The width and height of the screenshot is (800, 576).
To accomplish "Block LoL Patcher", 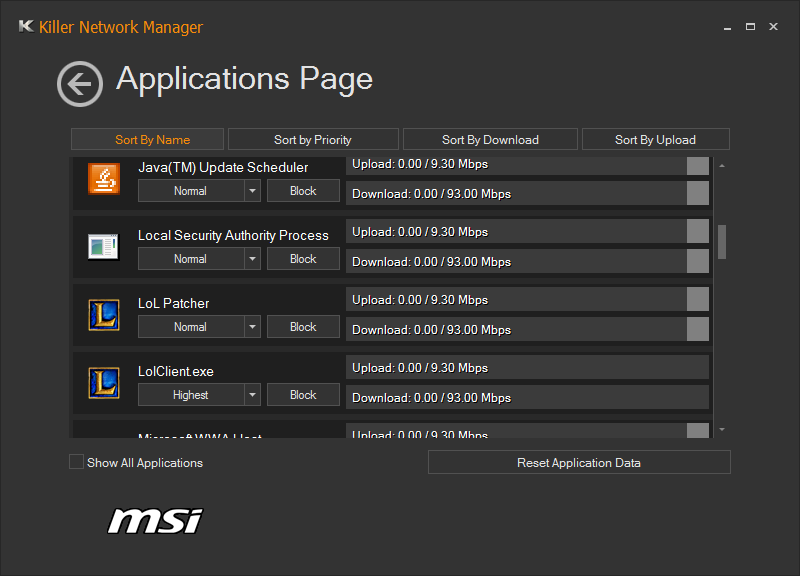I will tap(303, 327).
